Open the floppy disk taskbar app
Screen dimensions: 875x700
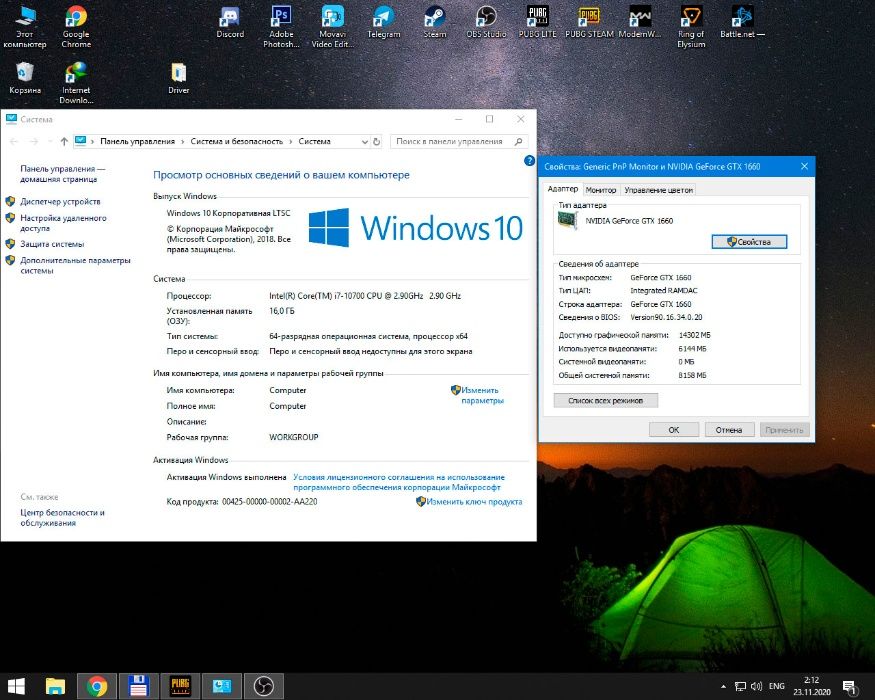click(x=138, y=686)
